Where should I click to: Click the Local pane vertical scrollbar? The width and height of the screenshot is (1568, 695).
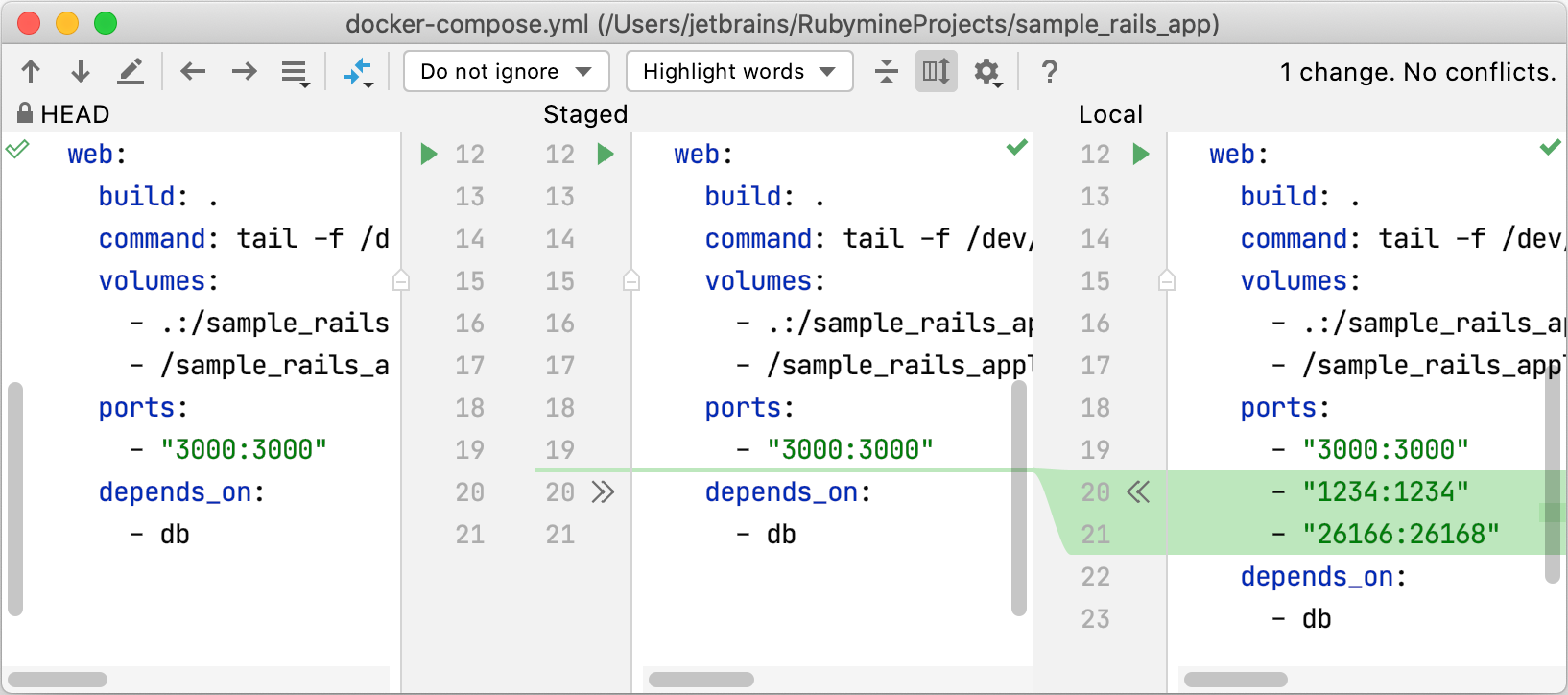click(1552, 480)
